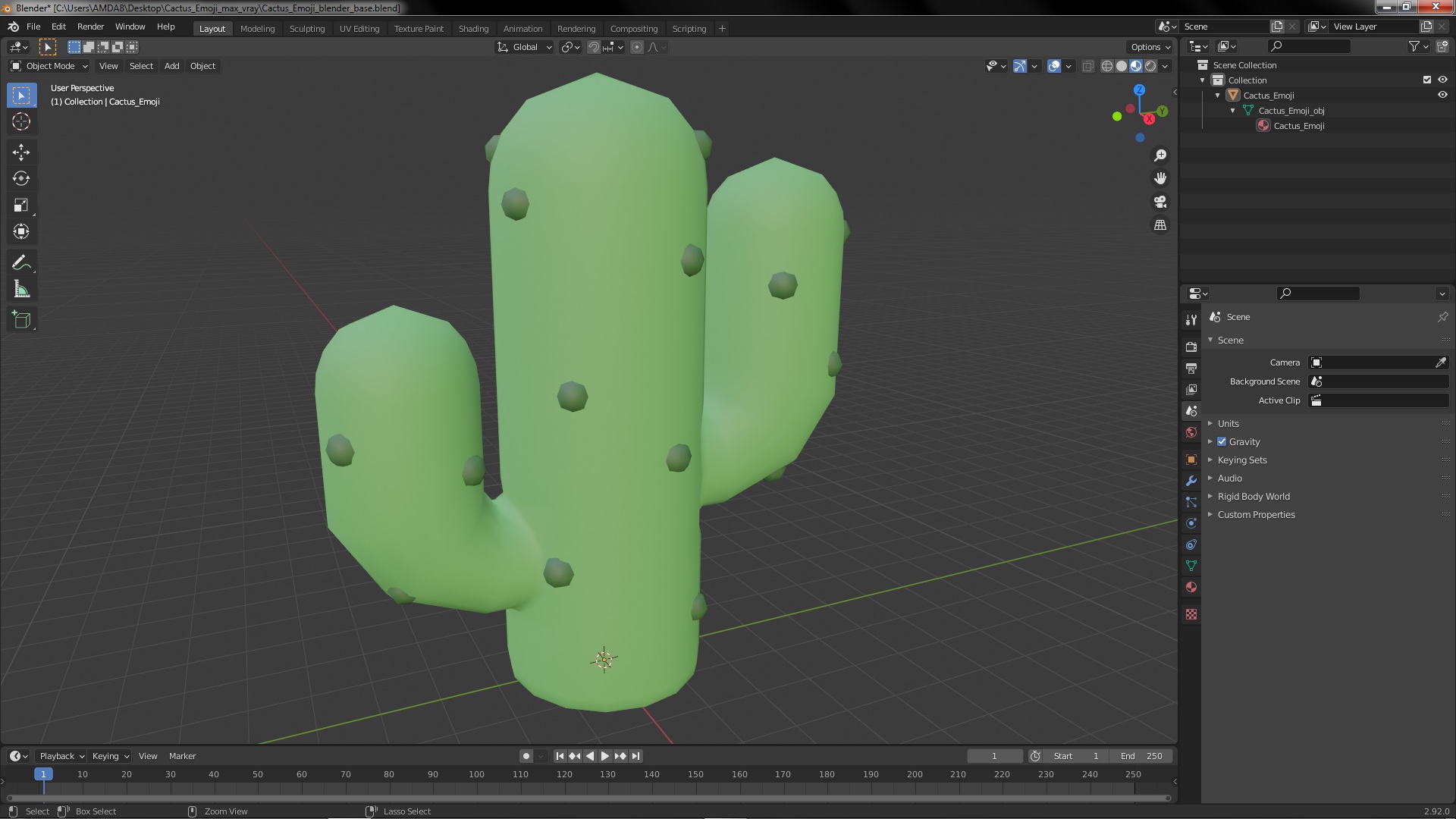The height and width of the screenshot is (819, 1456).
Task: Click the Zoom view icon in viewport
Action: point(1160,155)
